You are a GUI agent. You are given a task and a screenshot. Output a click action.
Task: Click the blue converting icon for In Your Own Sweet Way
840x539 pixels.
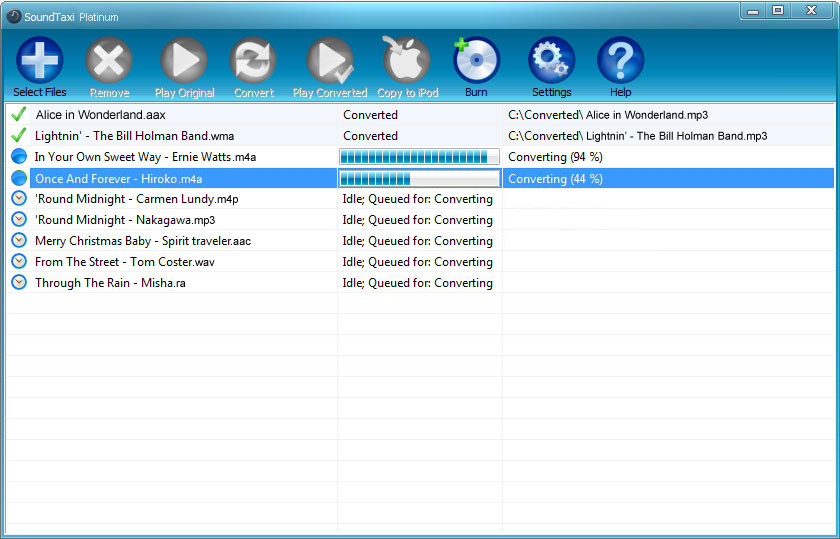[19, 156]
